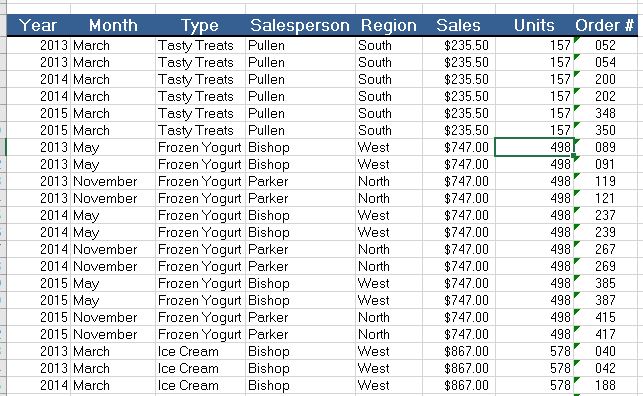The width and height of the screenshot is (643, 396).
Task: Select the selected Units cell with 498
Action: point(534,147)
